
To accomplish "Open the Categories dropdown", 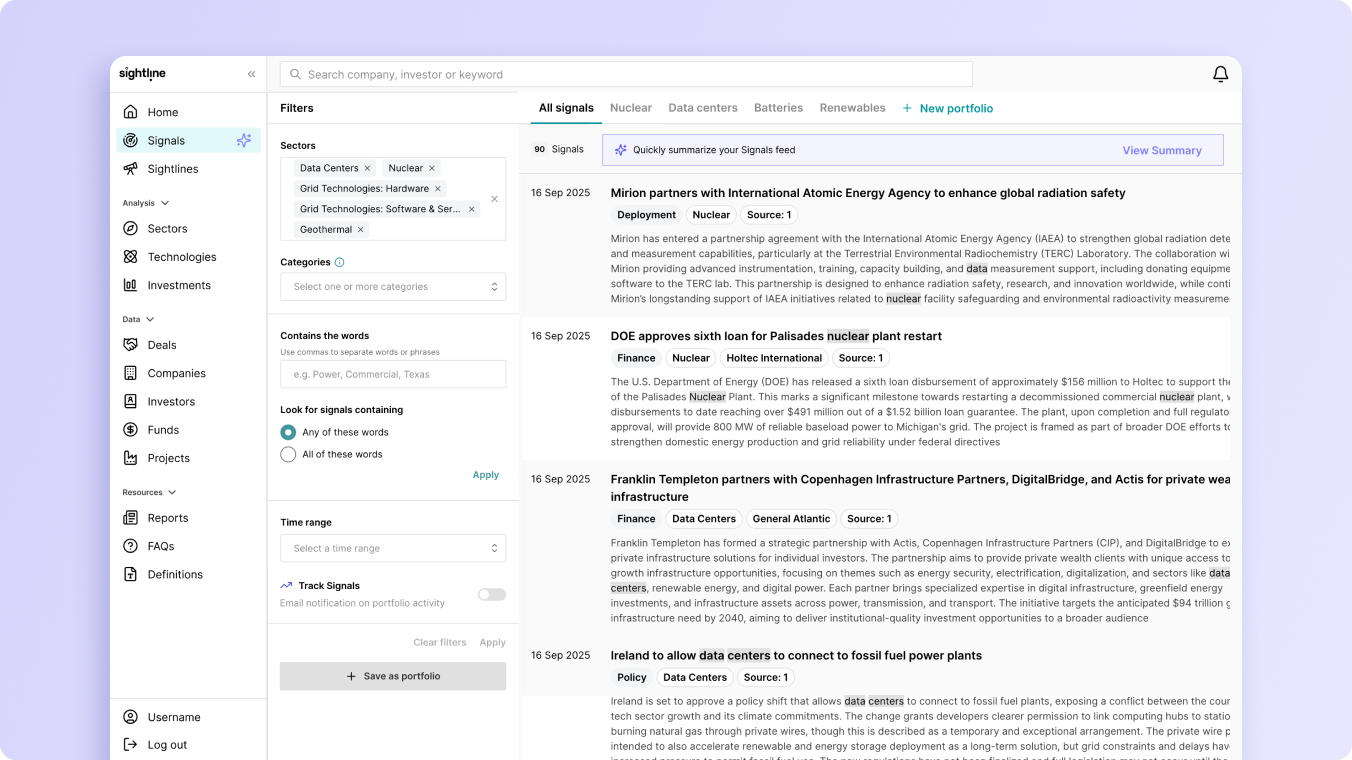I will [393, 287].
